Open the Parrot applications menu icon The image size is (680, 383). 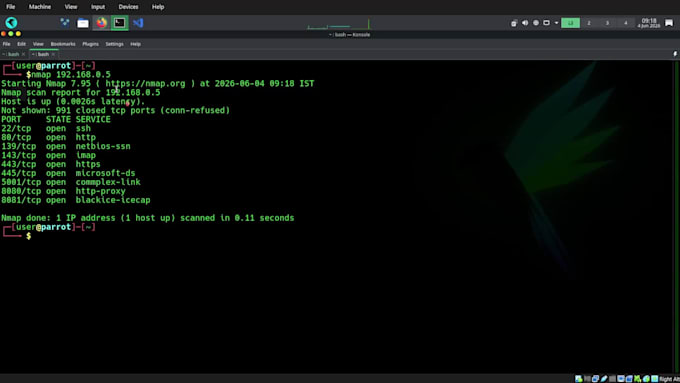tap(11, 23)
